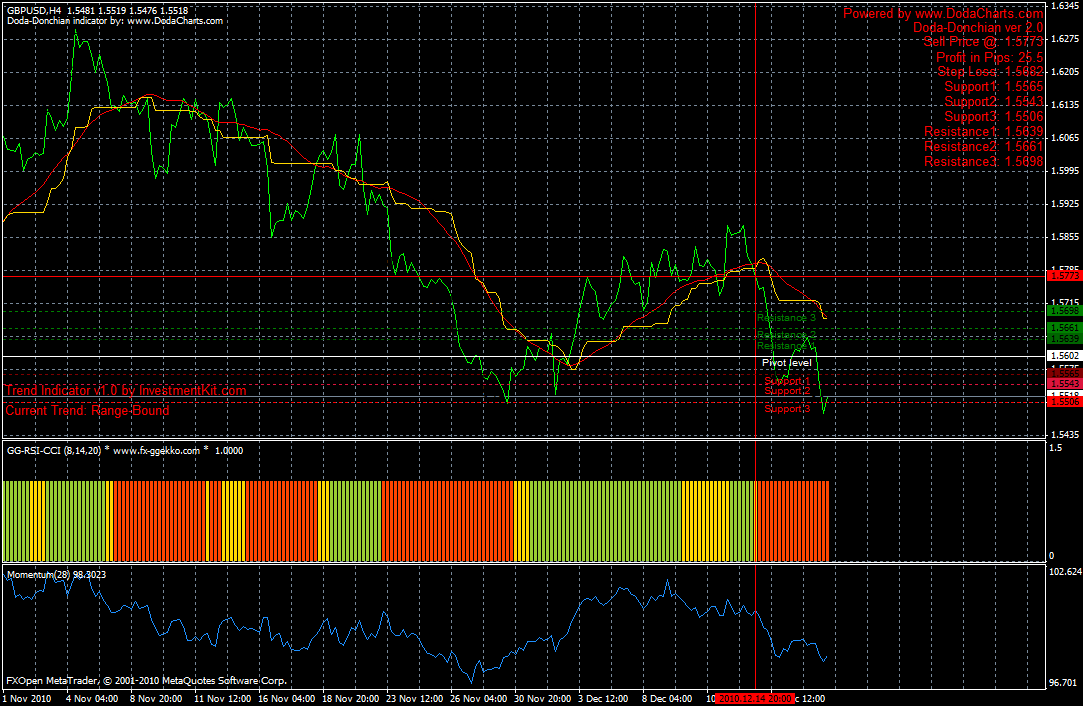This screenshot has height=706, width=1083.
Task: Click the green 1.5698 Resistance3 price tag
Action: click(1062, 312)
